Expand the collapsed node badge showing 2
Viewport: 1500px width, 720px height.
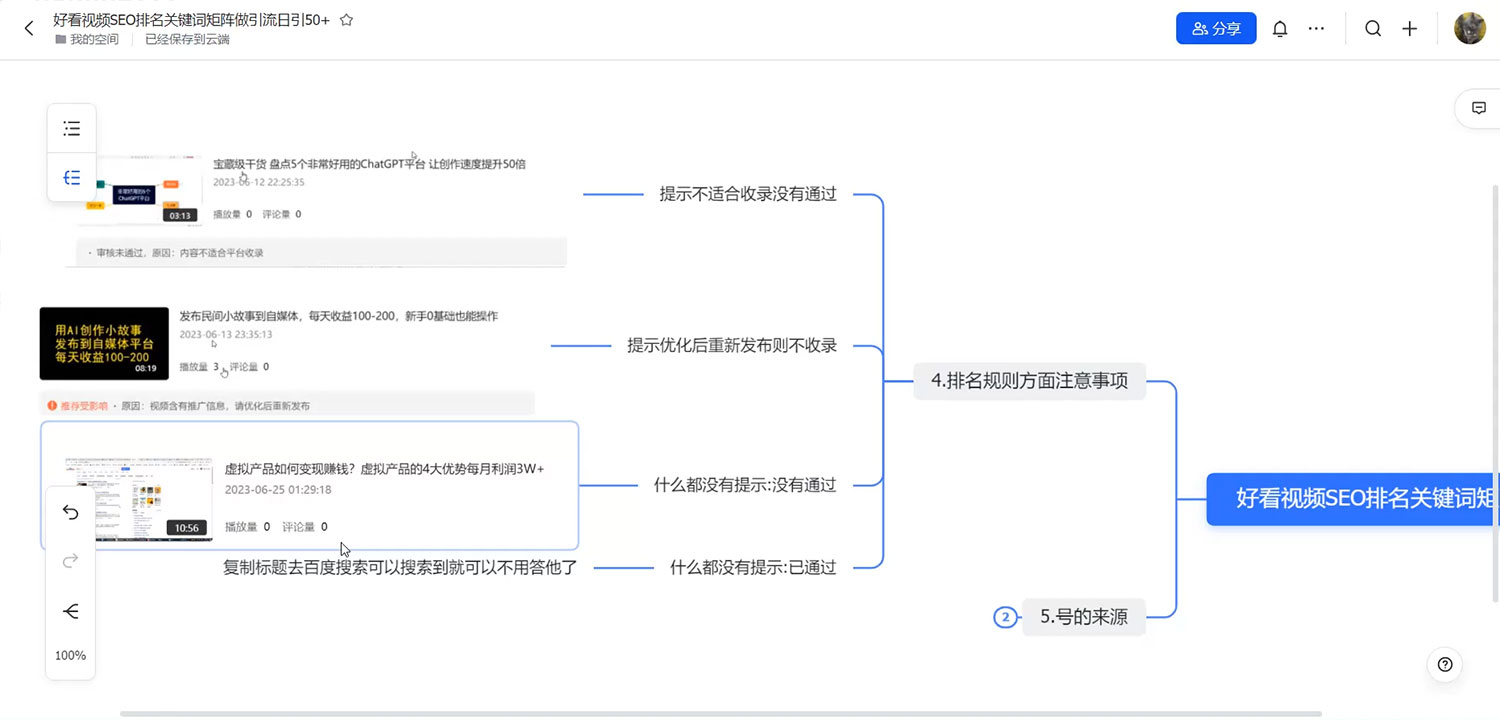[x=1005, y=617]
